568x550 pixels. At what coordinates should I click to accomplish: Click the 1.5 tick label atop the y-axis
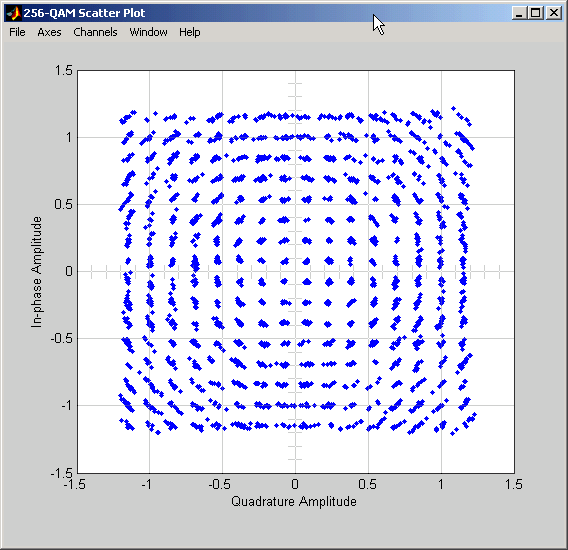pos(63,70)
